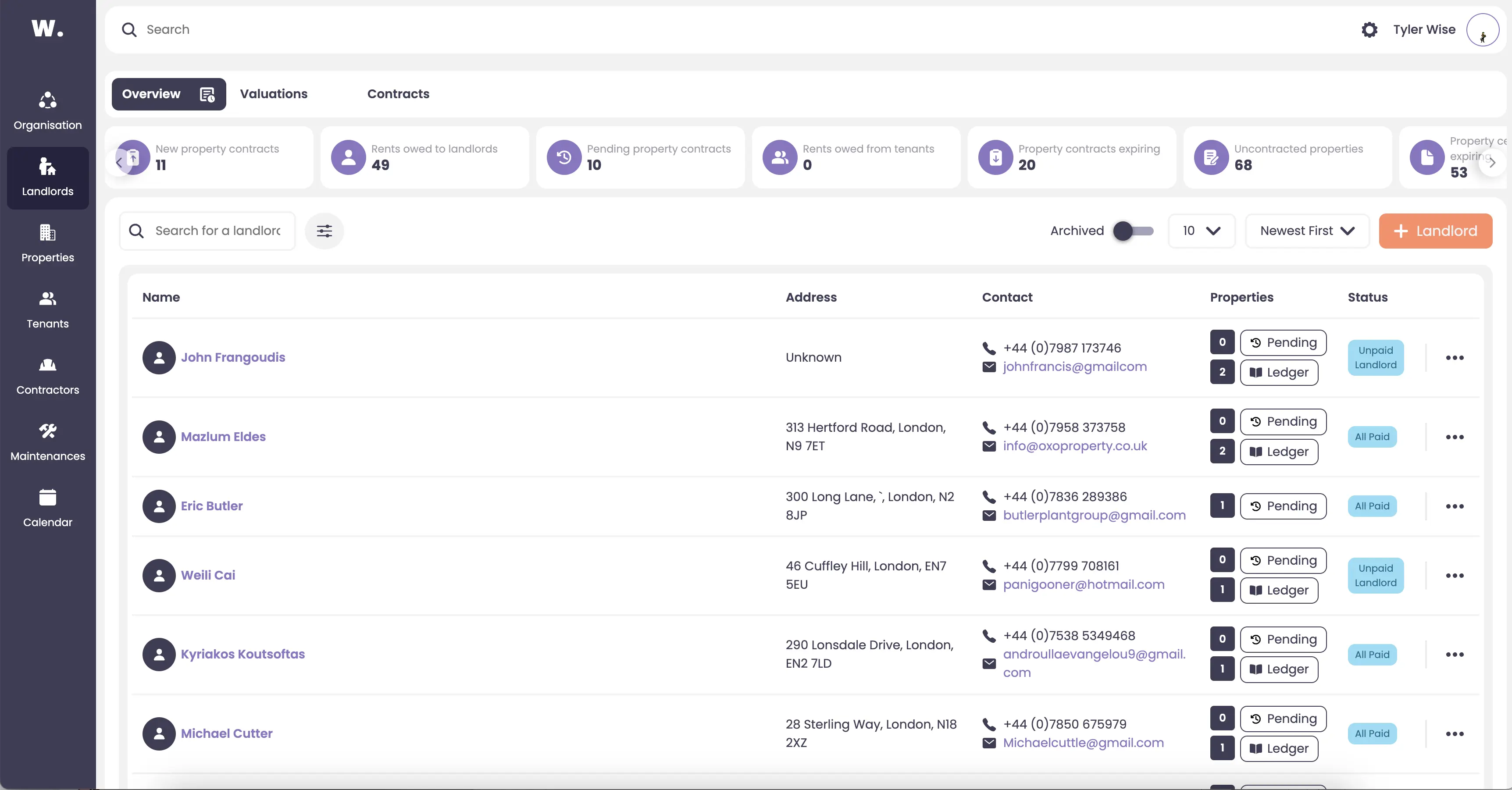Switch to the Valuations tab

(x=274, y=94)
